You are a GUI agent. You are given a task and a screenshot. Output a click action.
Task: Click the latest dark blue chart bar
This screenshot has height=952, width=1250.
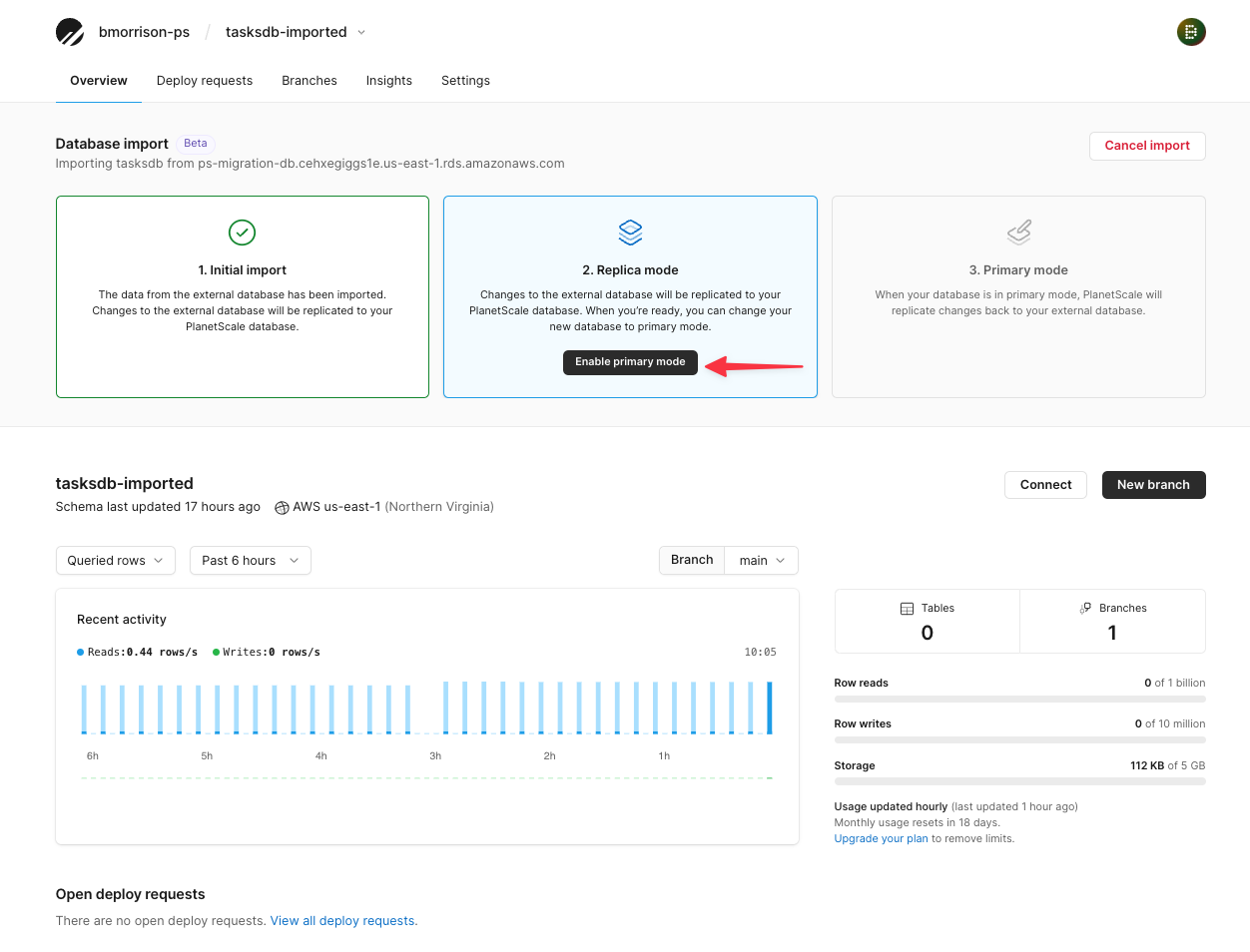[770, 709]
